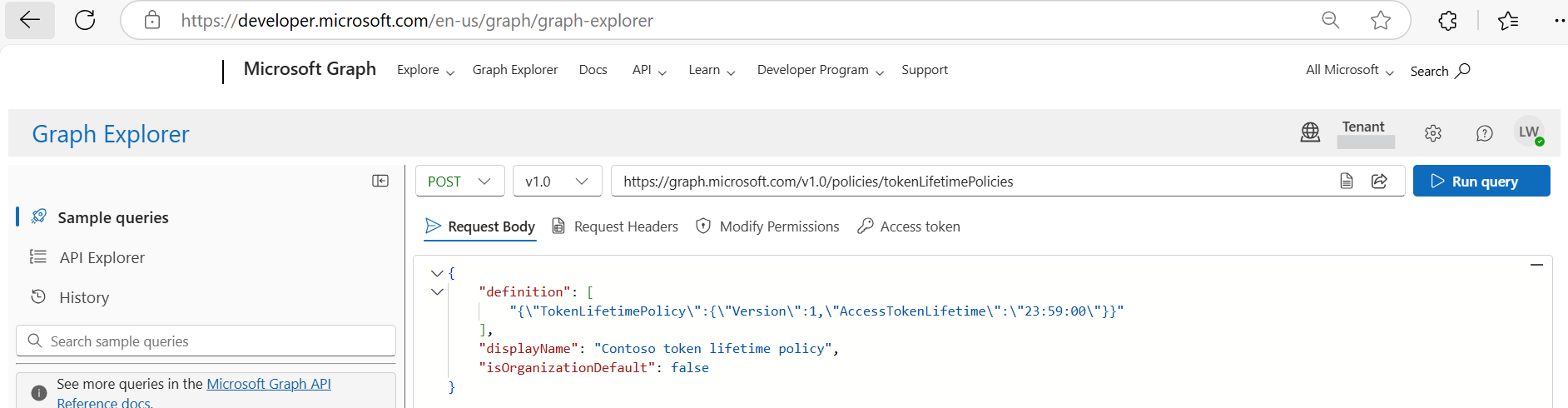Screen dimensions: 1568x408
Task: Switch to the Modify Permissions tab
Action: (x=767, y=226)
